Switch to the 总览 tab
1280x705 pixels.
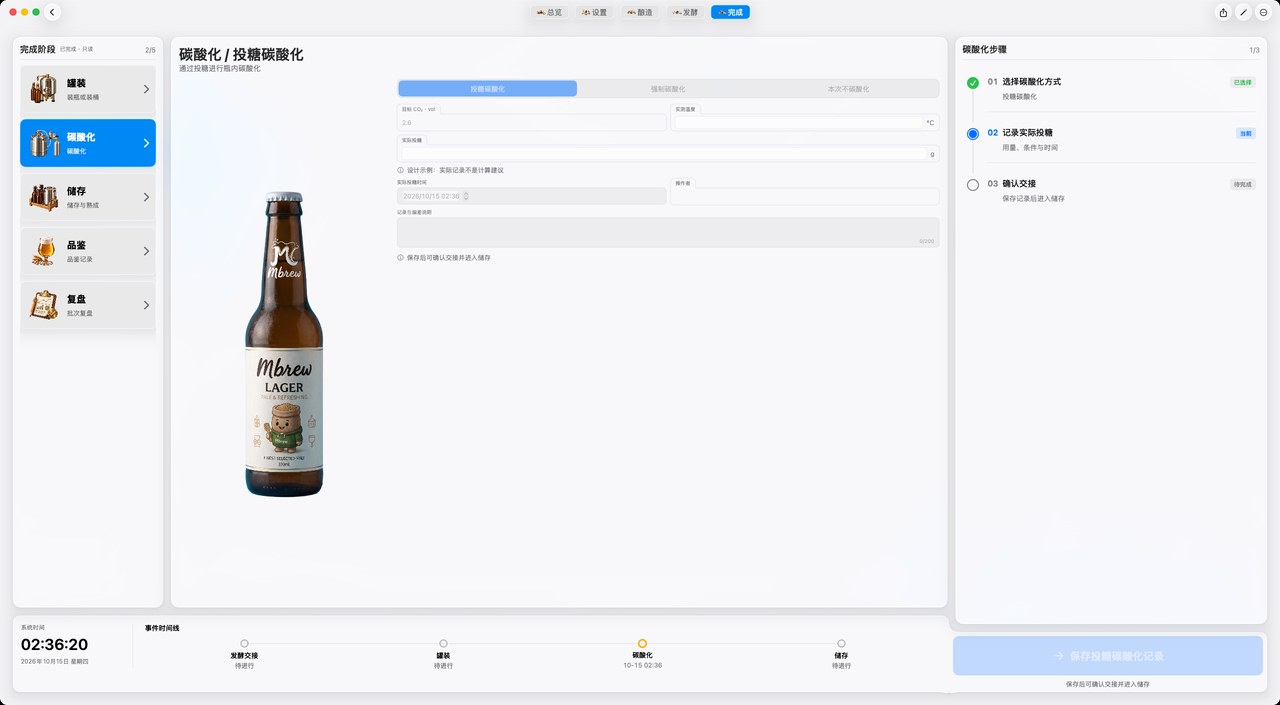[x=549, y=12]
